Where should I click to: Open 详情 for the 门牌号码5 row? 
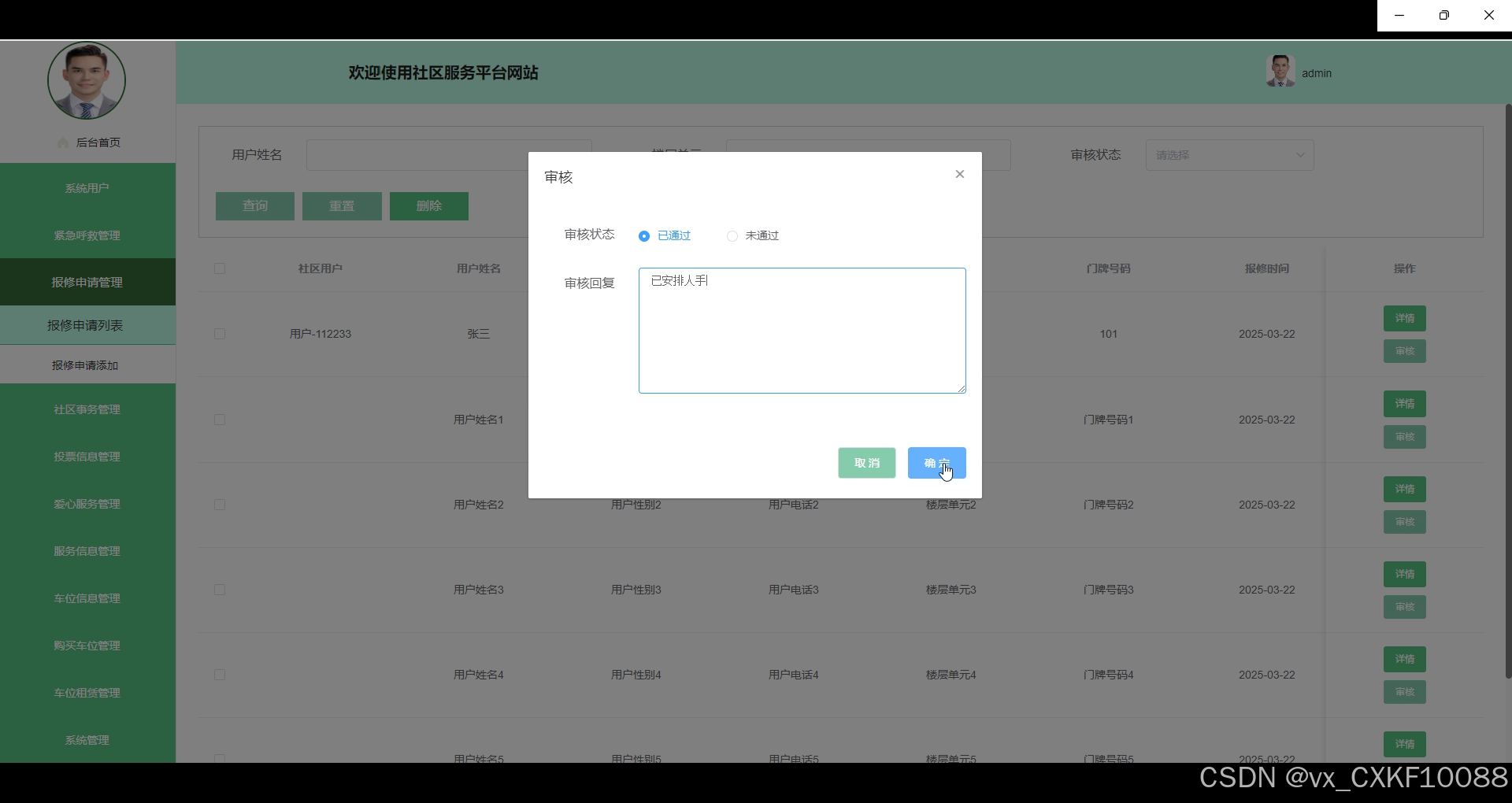(1405, 744)
